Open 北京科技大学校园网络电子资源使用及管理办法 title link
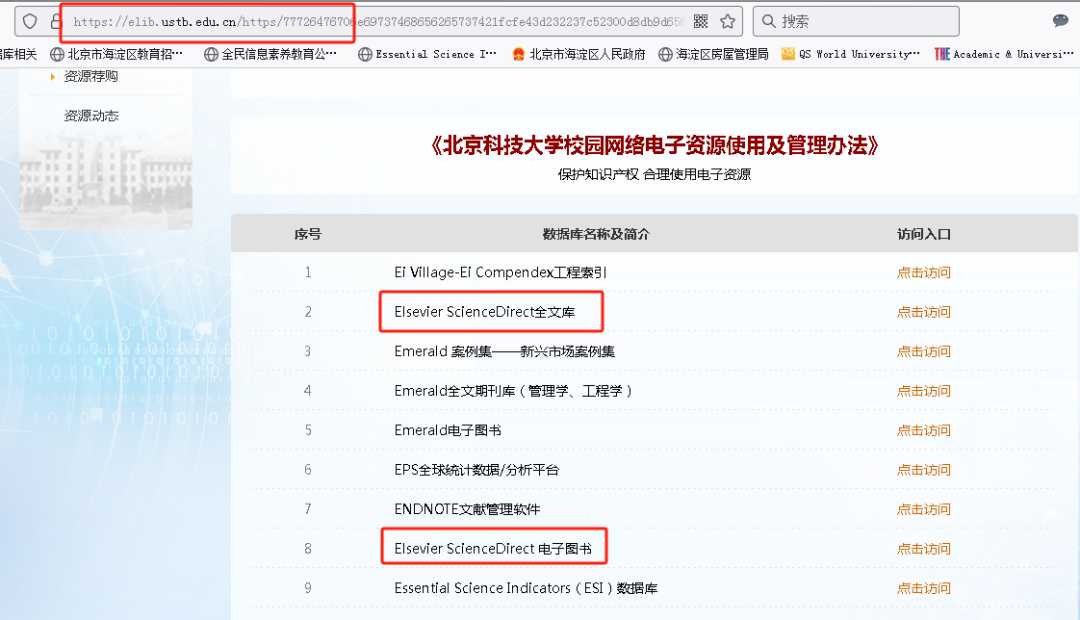This screenshot has width=1080, height=620. [654, 145]
